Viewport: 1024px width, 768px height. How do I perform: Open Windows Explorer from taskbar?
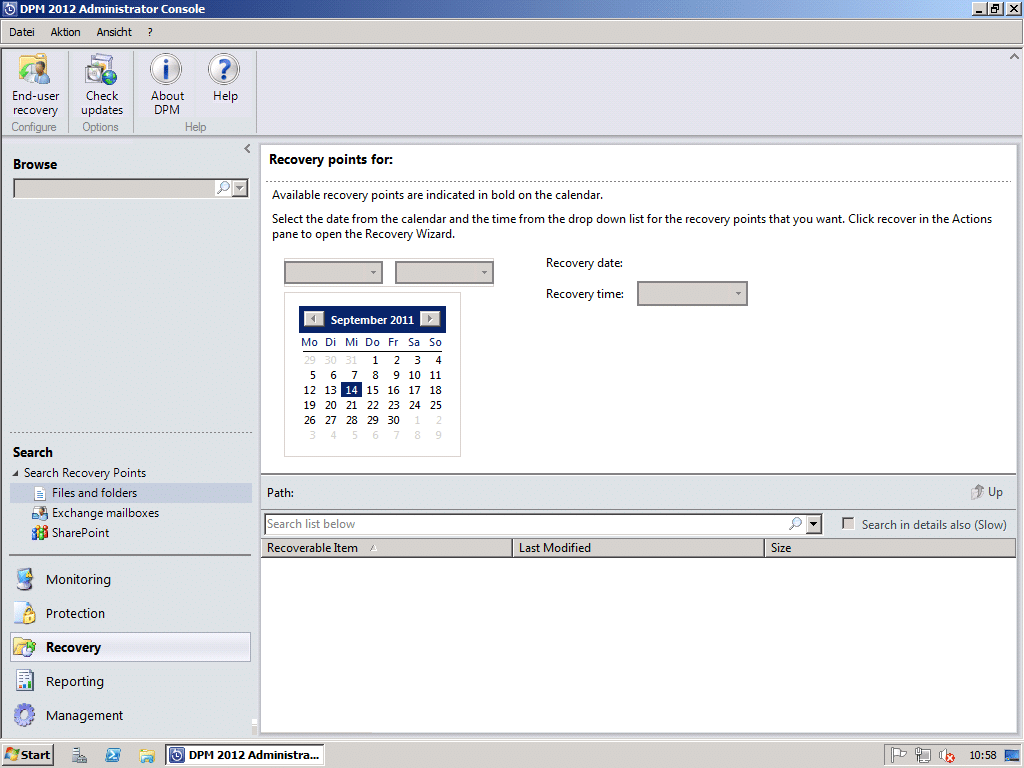tap(146, 755)
